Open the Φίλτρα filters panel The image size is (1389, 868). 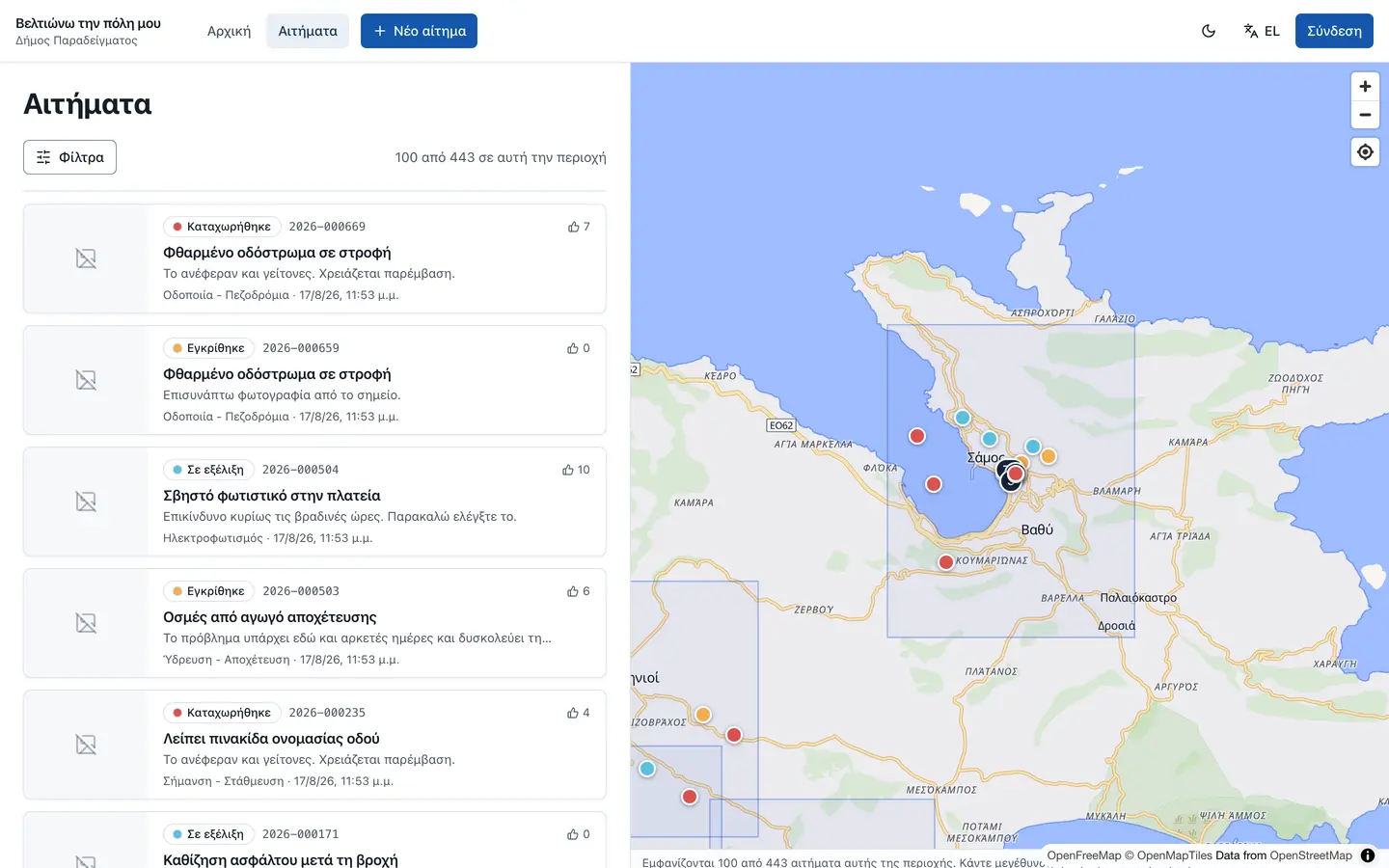69,157
